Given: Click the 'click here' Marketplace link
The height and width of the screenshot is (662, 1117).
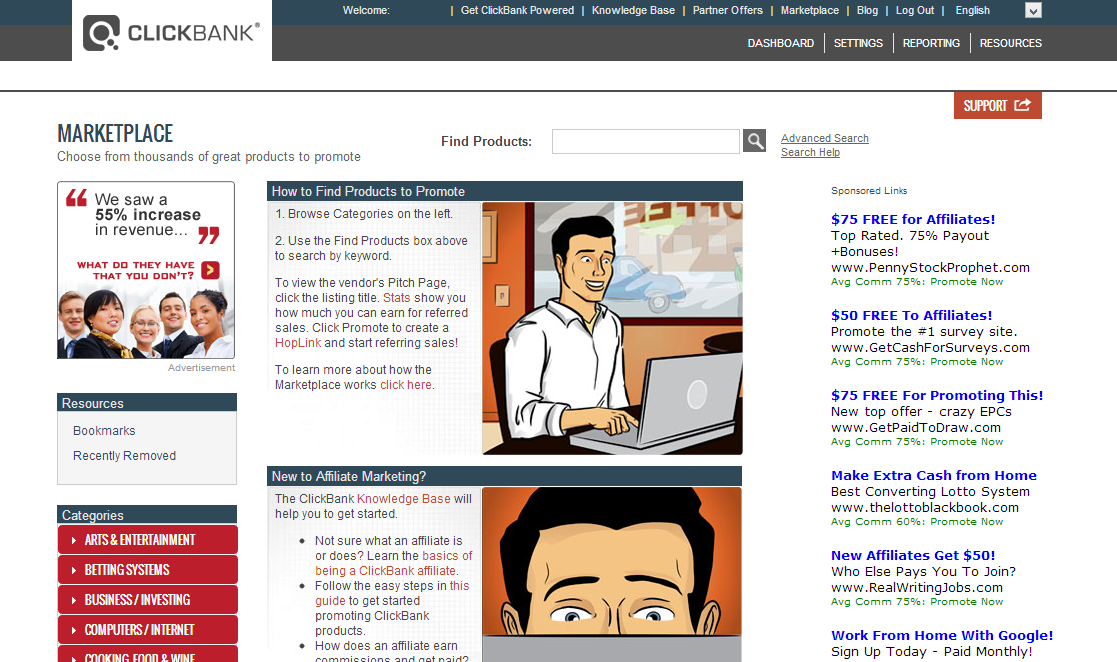Looking at the screenshot, I should click(x=405, y=385).
